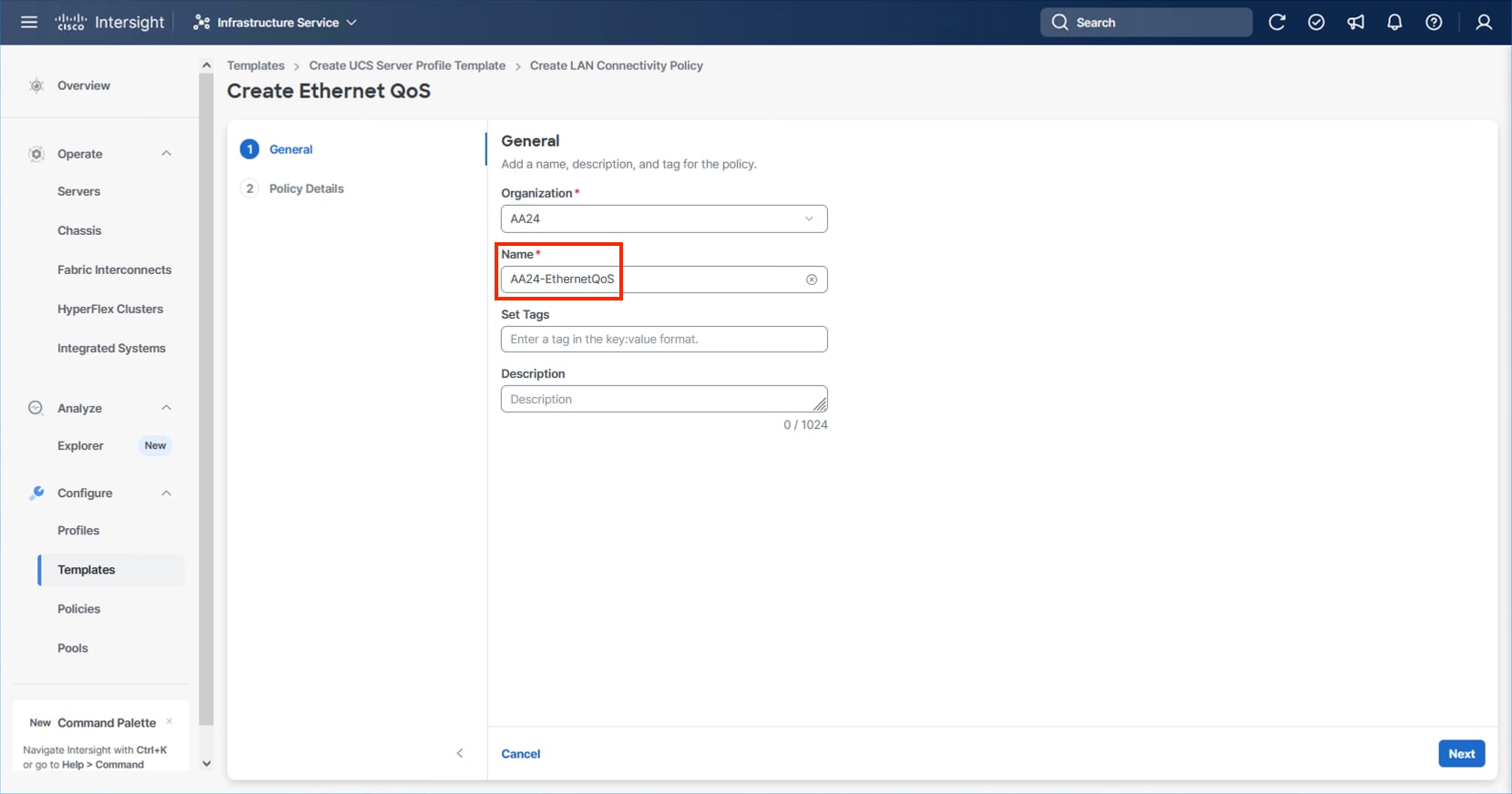Open Pools in sidebar
The width and height of the screenshot is (1512, 794).
(73, 647)
